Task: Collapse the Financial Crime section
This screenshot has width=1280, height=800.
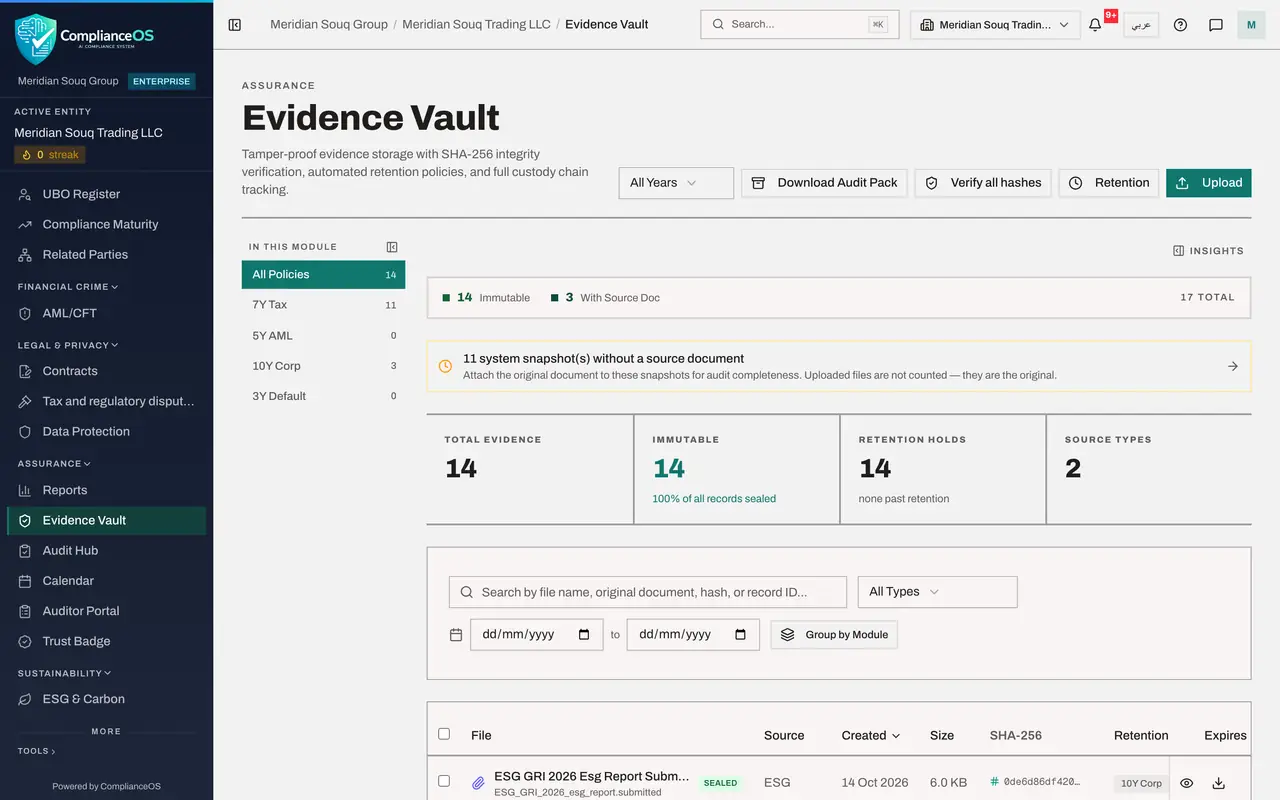Action: click(68, 287)
